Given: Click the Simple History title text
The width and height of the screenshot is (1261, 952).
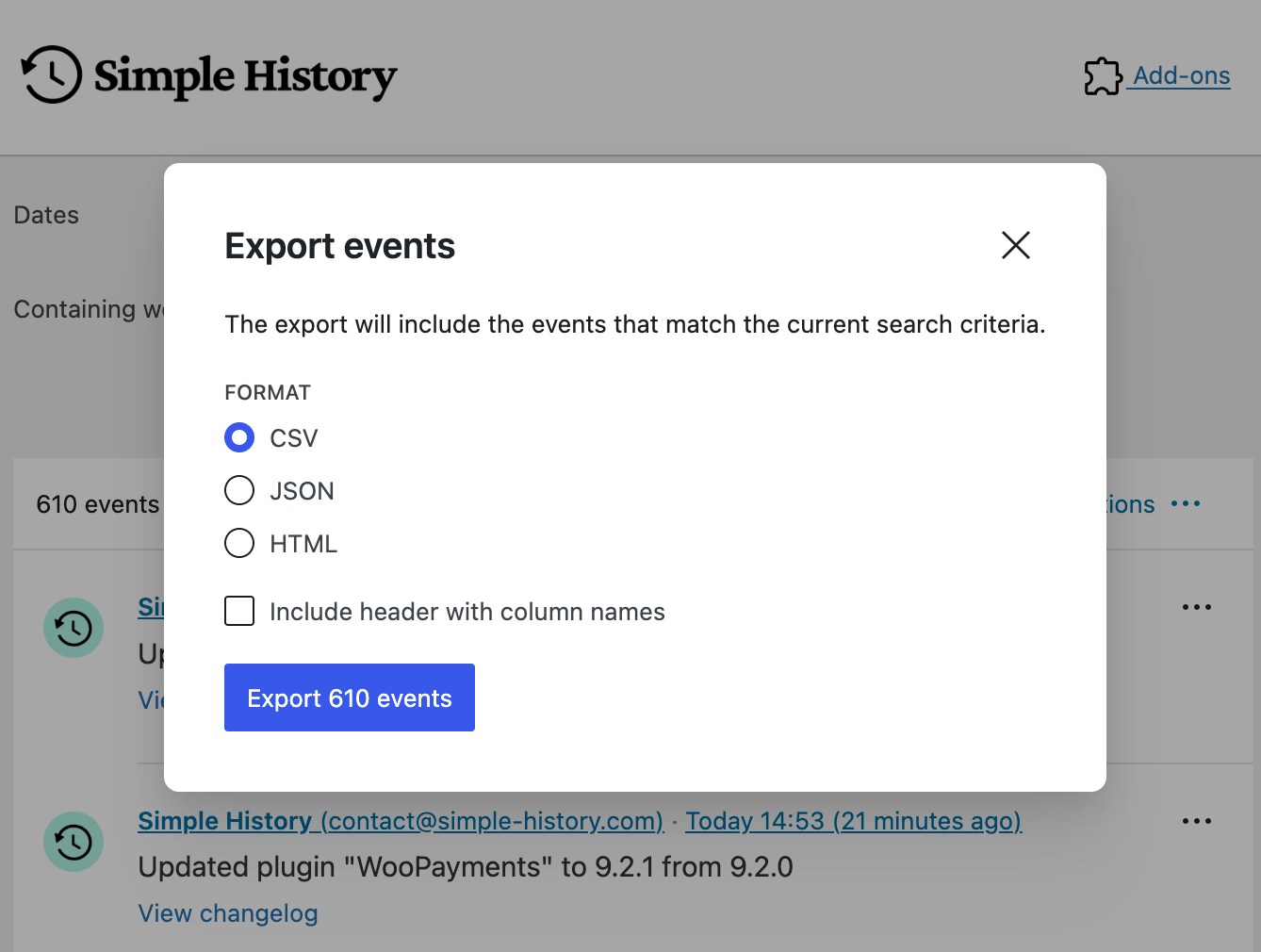Looking at the screenshot, I should tap(245, 76).
